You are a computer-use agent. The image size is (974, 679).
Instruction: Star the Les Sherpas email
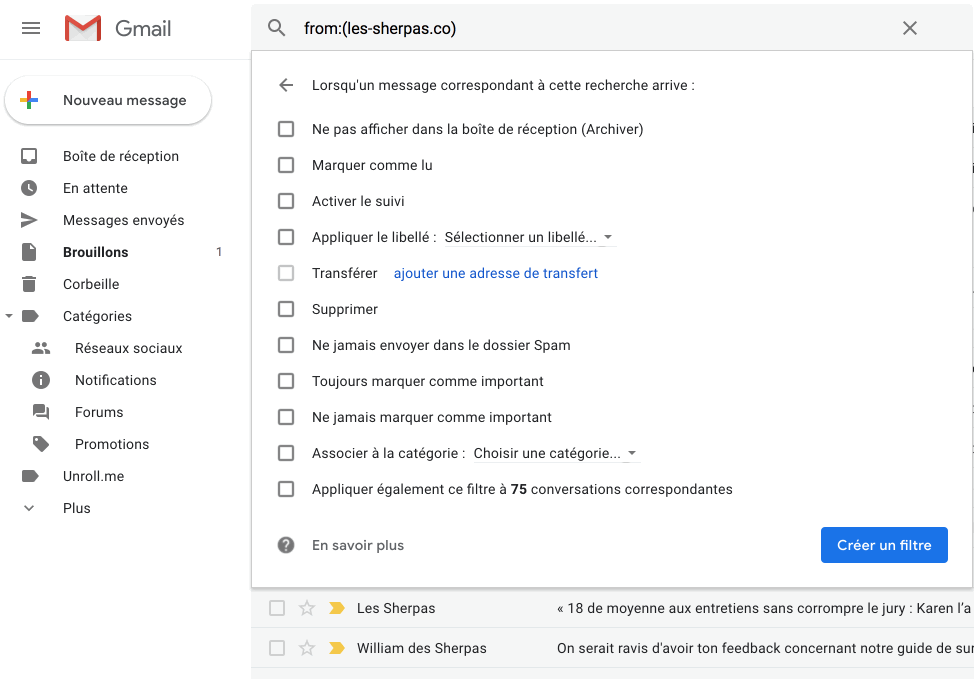[x=307, y=608]
